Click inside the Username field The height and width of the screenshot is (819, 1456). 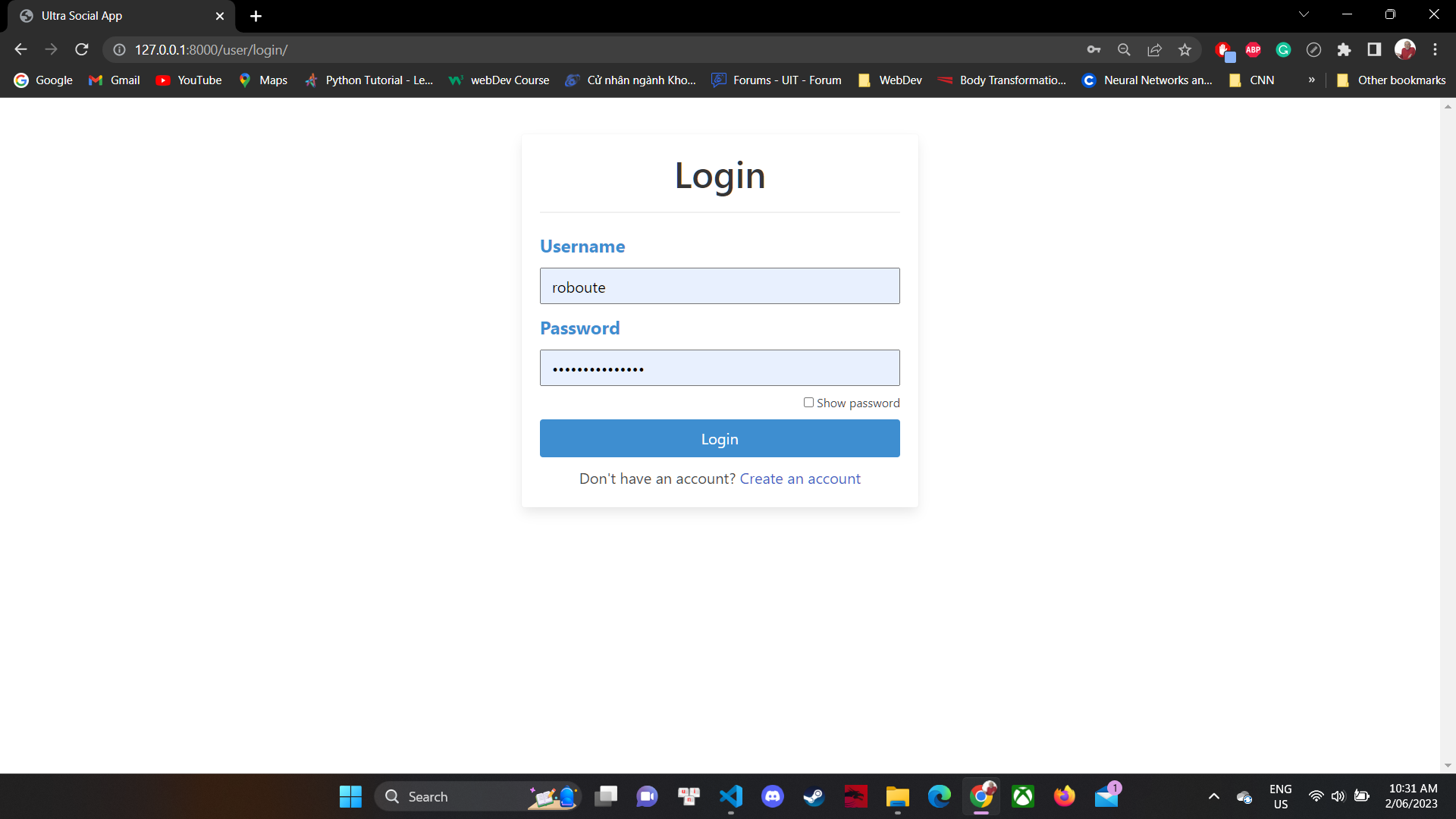[719, 286]
